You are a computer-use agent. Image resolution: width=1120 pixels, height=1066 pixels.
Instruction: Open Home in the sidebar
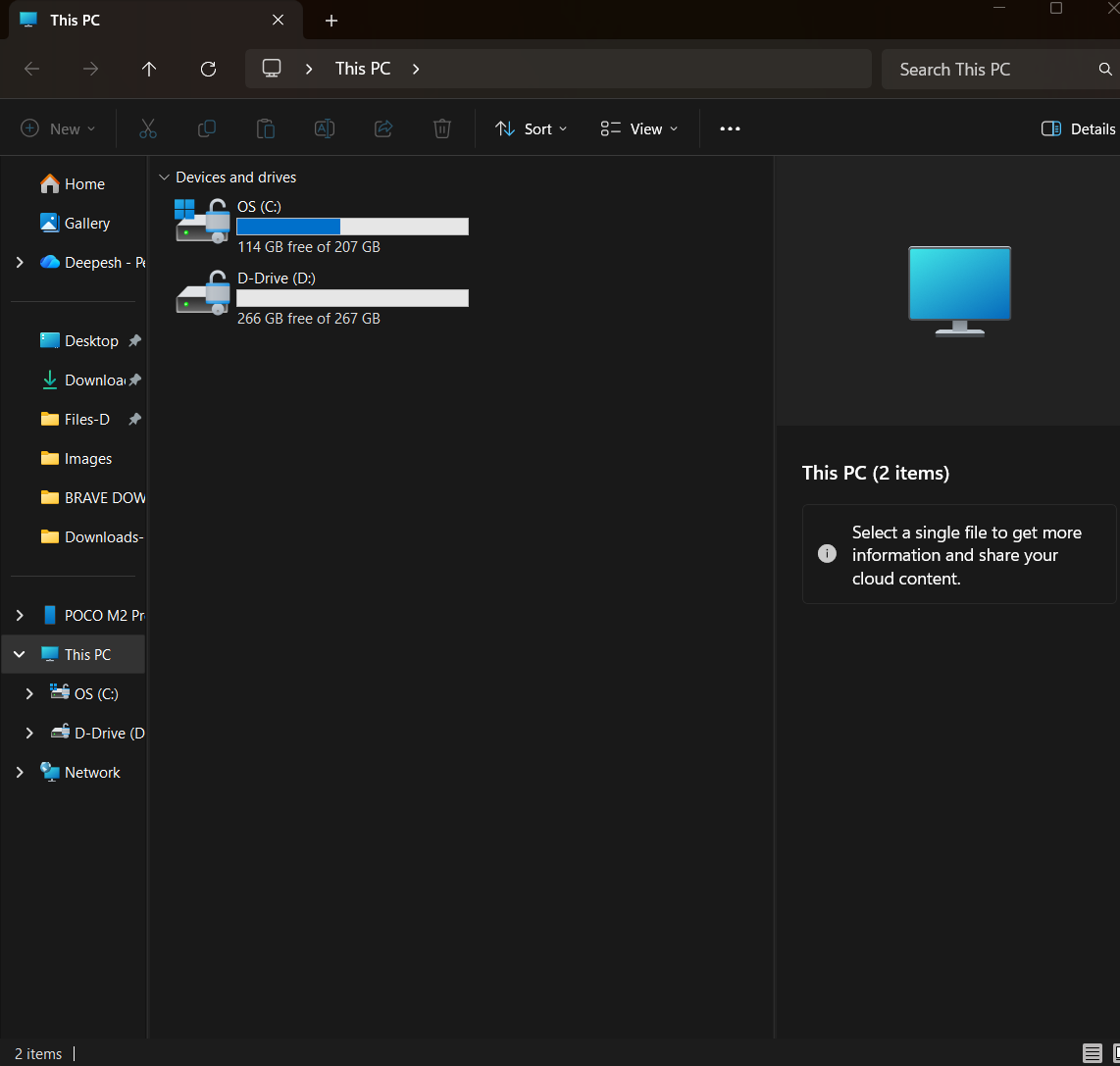[73, 184]
